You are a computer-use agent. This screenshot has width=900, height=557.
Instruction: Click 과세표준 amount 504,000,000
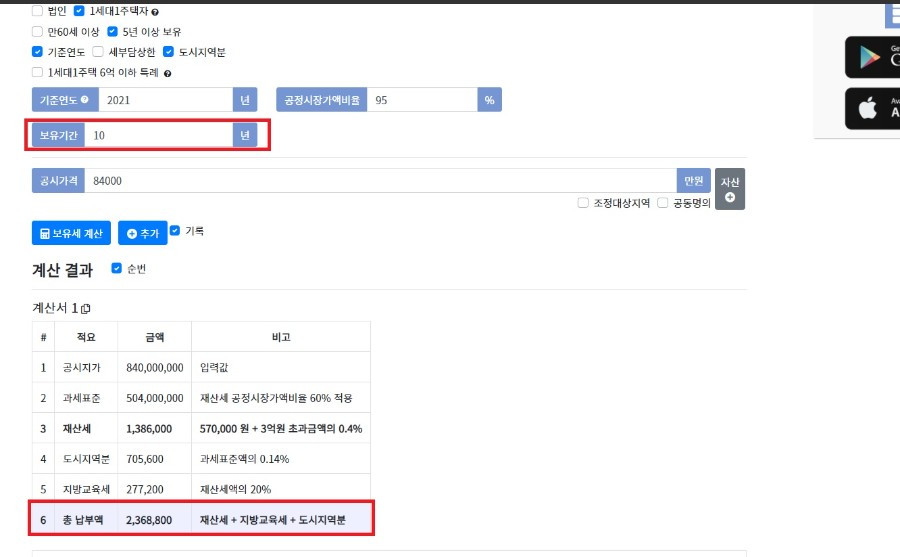[155, 398]
